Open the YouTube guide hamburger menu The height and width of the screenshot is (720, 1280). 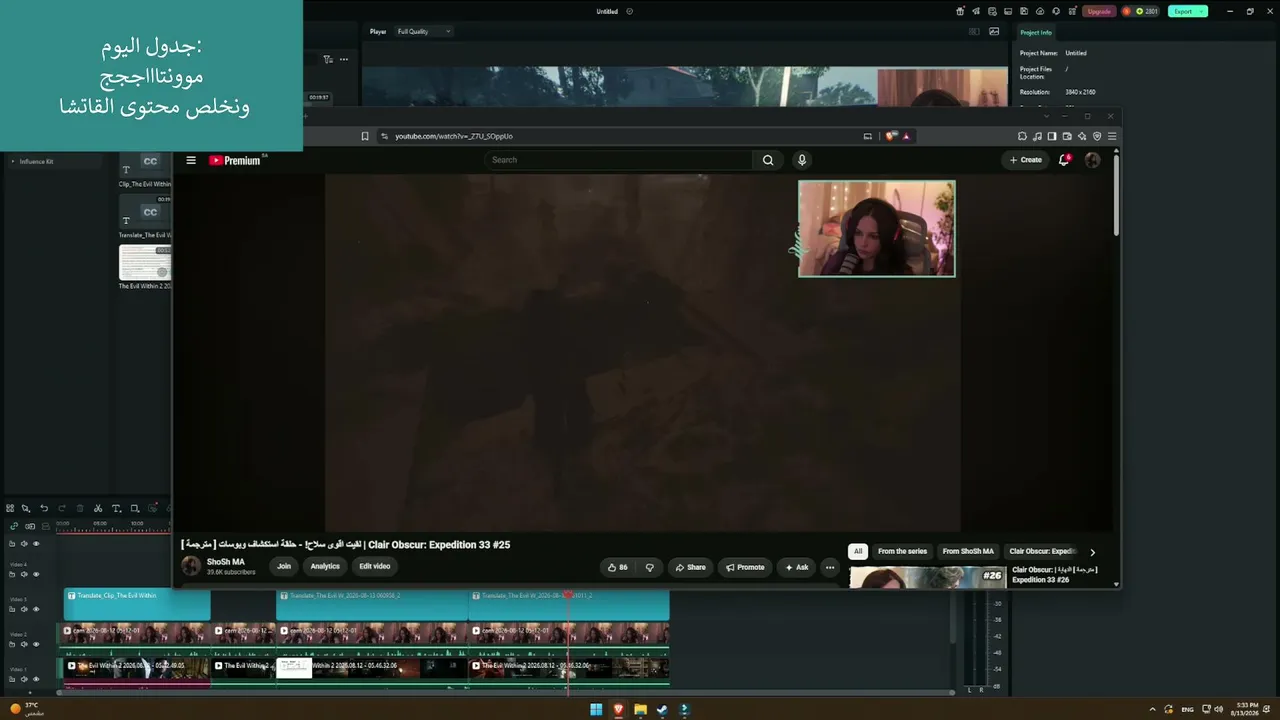191,160
